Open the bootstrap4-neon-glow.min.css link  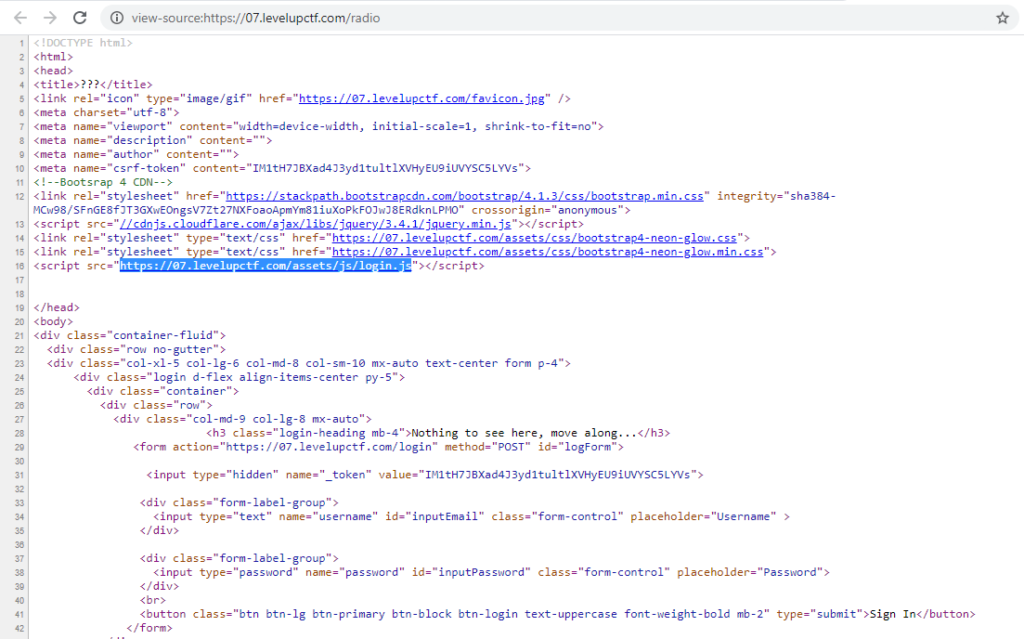[x=547, y=252]
